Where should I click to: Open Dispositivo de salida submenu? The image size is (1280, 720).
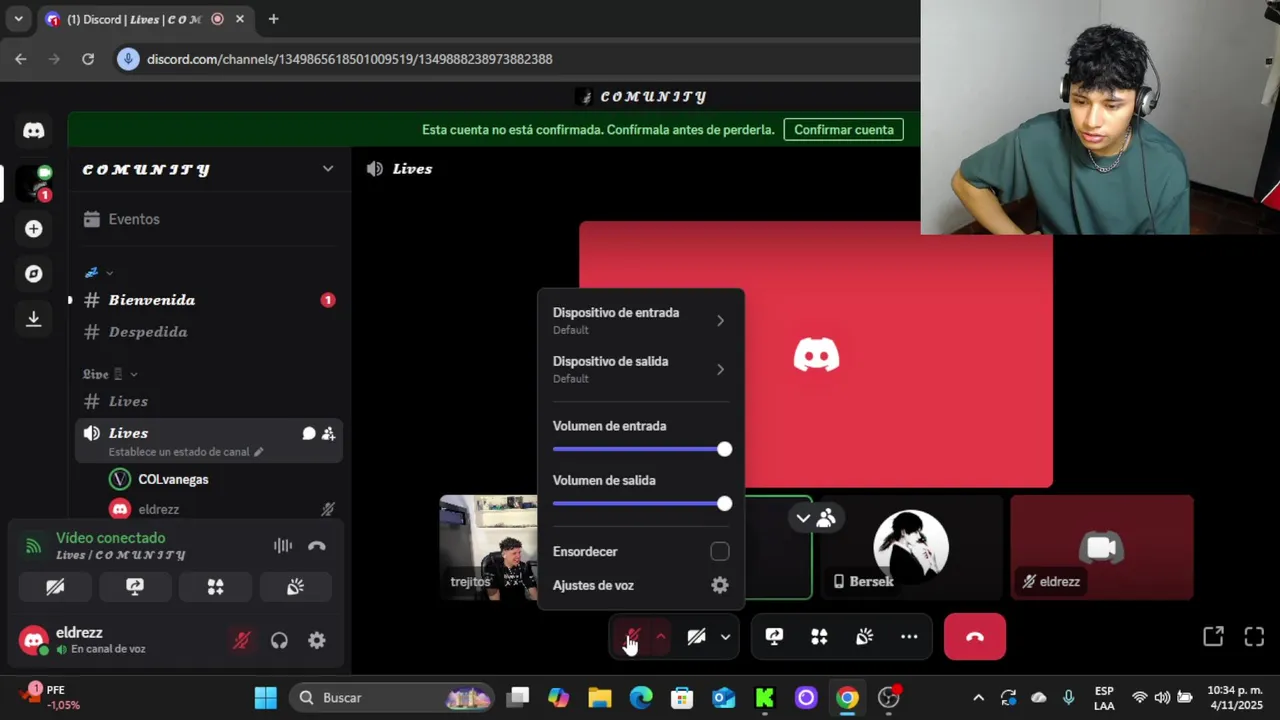[641, 369]
